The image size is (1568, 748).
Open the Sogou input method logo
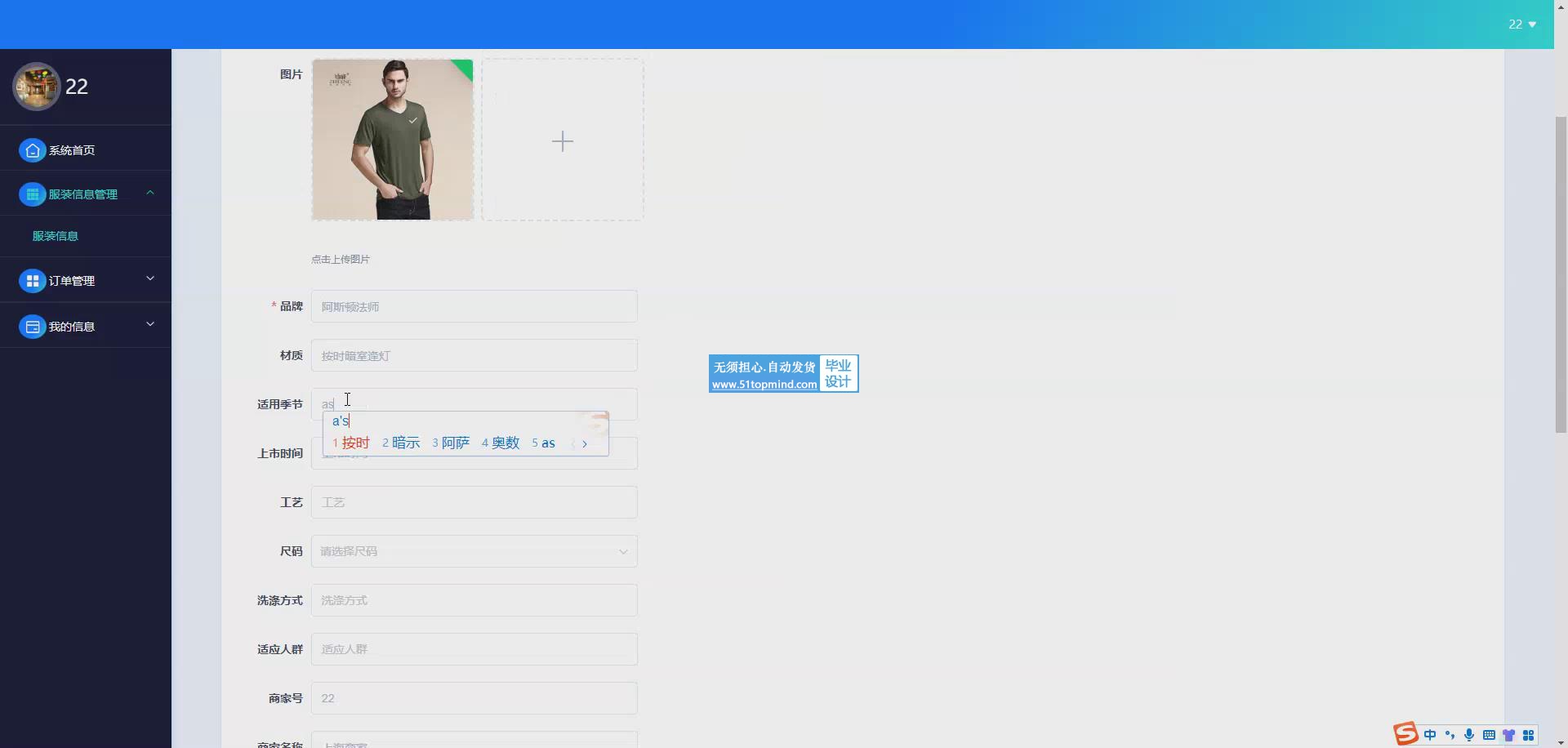(x=1405, y=734)
